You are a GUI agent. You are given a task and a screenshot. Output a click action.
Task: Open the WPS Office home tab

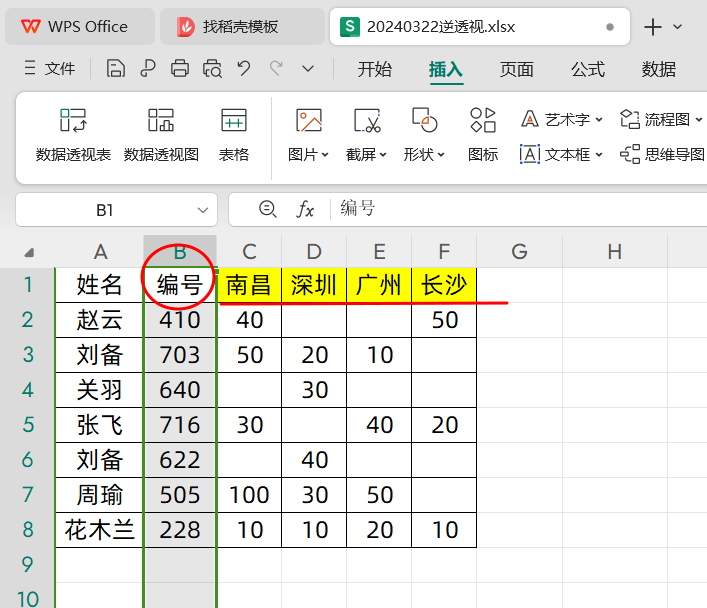pyautogui.click(x=80, y=27)
